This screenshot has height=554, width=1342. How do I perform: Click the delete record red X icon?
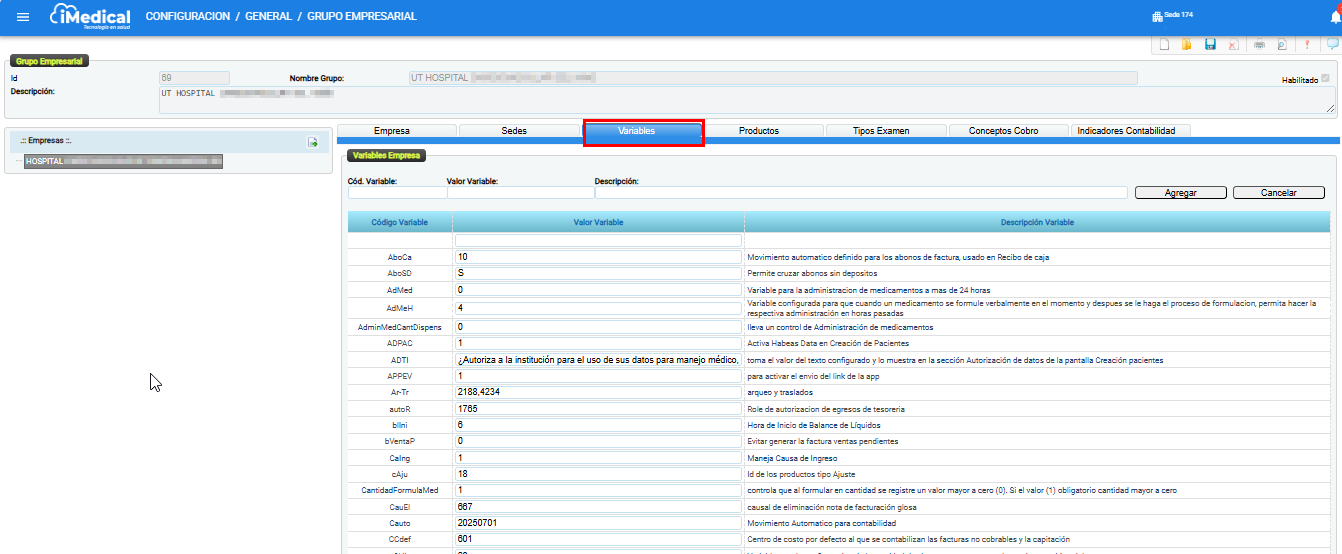point(1233,44)
